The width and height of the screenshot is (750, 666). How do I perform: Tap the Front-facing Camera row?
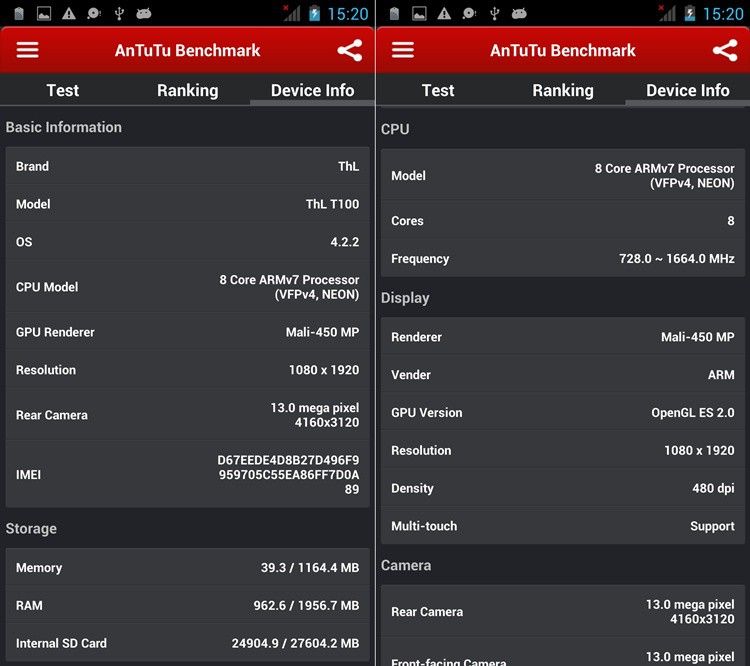click(x=563, y=653)
